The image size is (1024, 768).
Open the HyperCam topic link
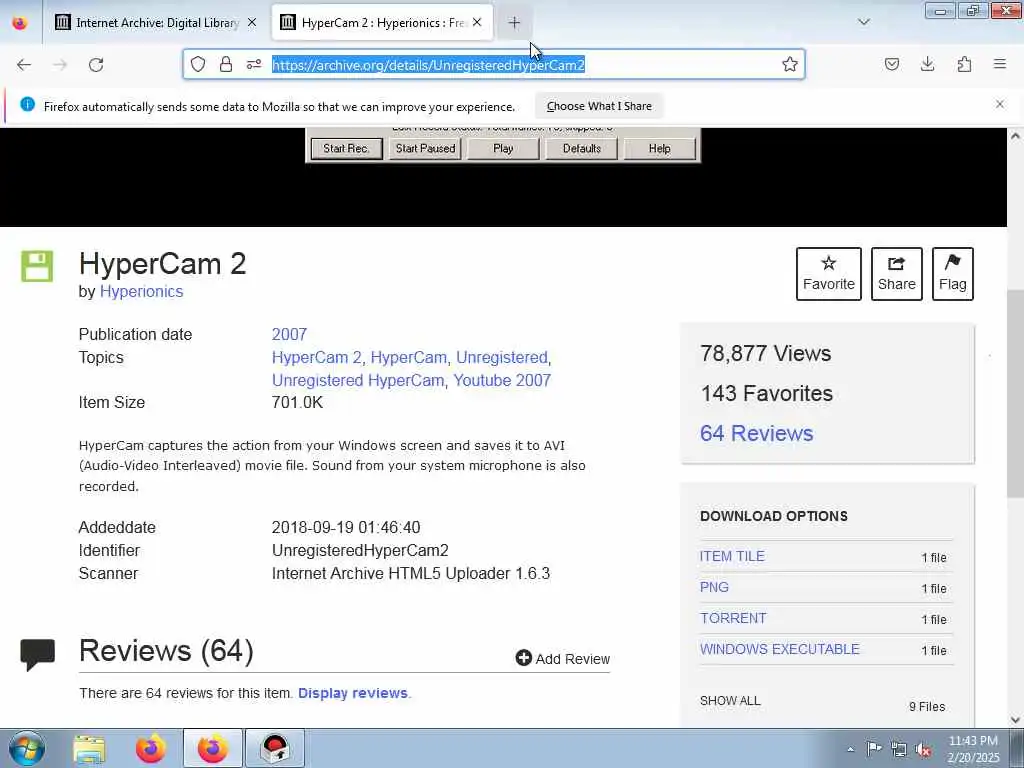[x=409, y=357]
